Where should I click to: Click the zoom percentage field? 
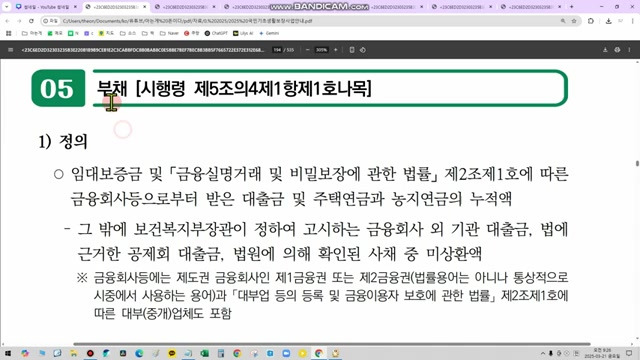(x=321, y=50)
